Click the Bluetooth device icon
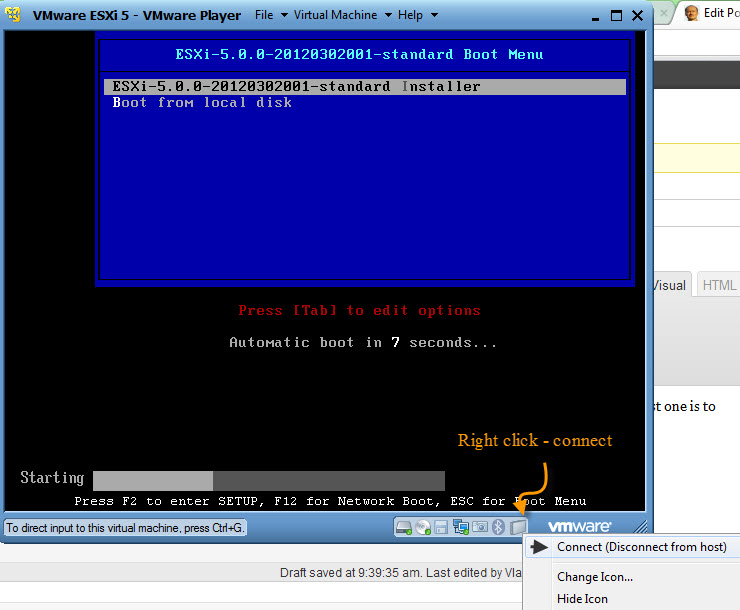The height and width of the screenshot is (610, 740). pos(498,527)
